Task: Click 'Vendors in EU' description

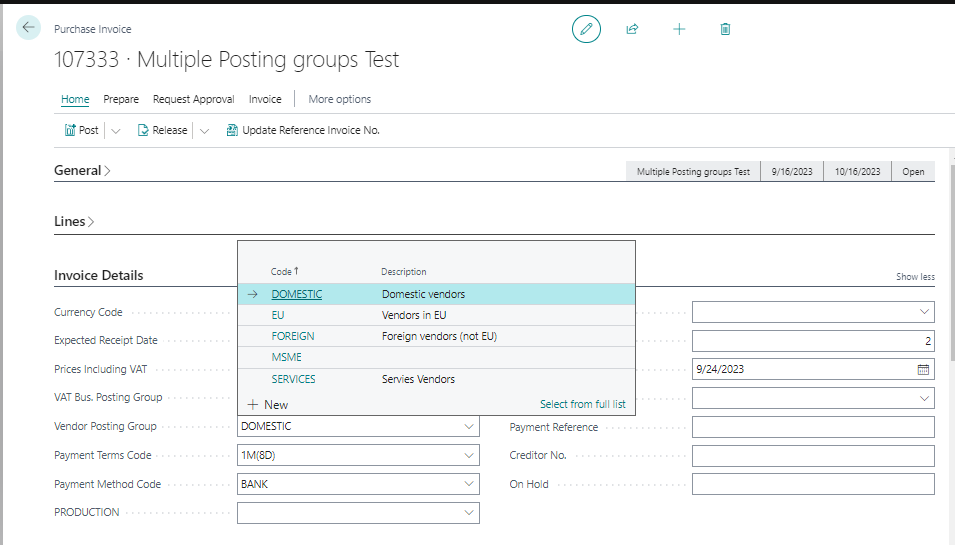Action: (414, 315)
